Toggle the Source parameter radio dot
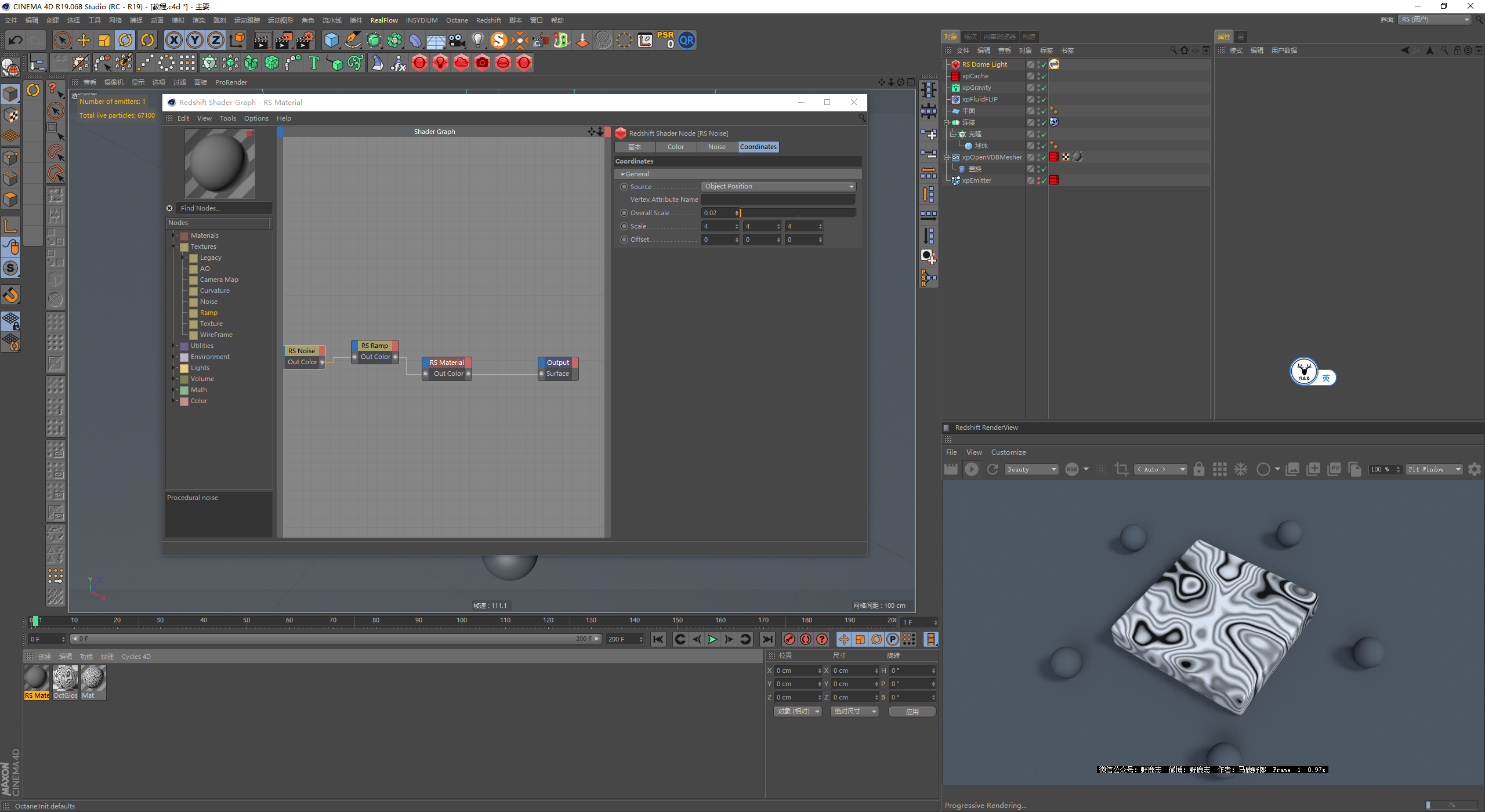 click(x=624, y=187)
